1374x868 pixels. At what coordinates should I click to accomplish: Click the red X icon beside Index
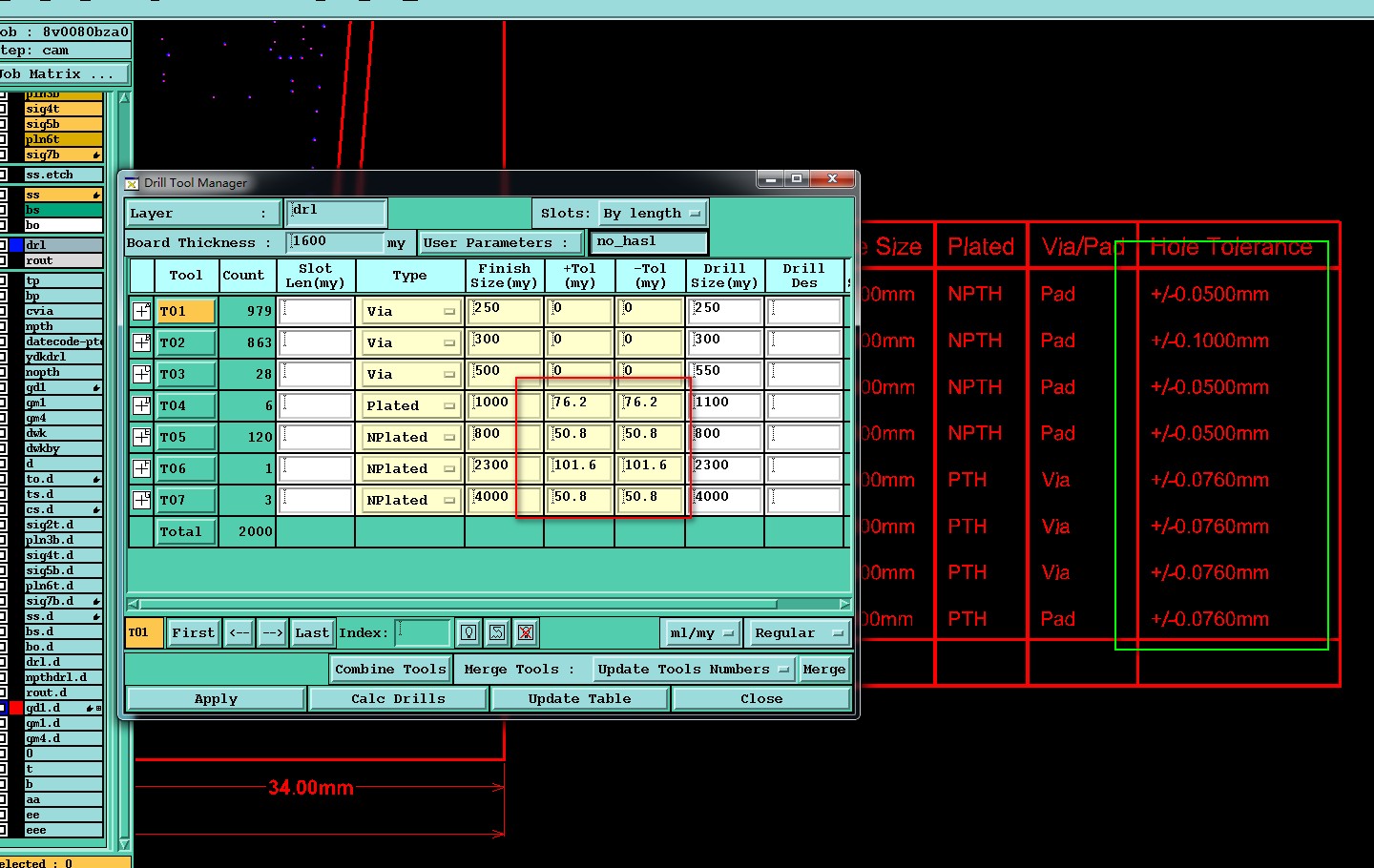pos(526,632)
